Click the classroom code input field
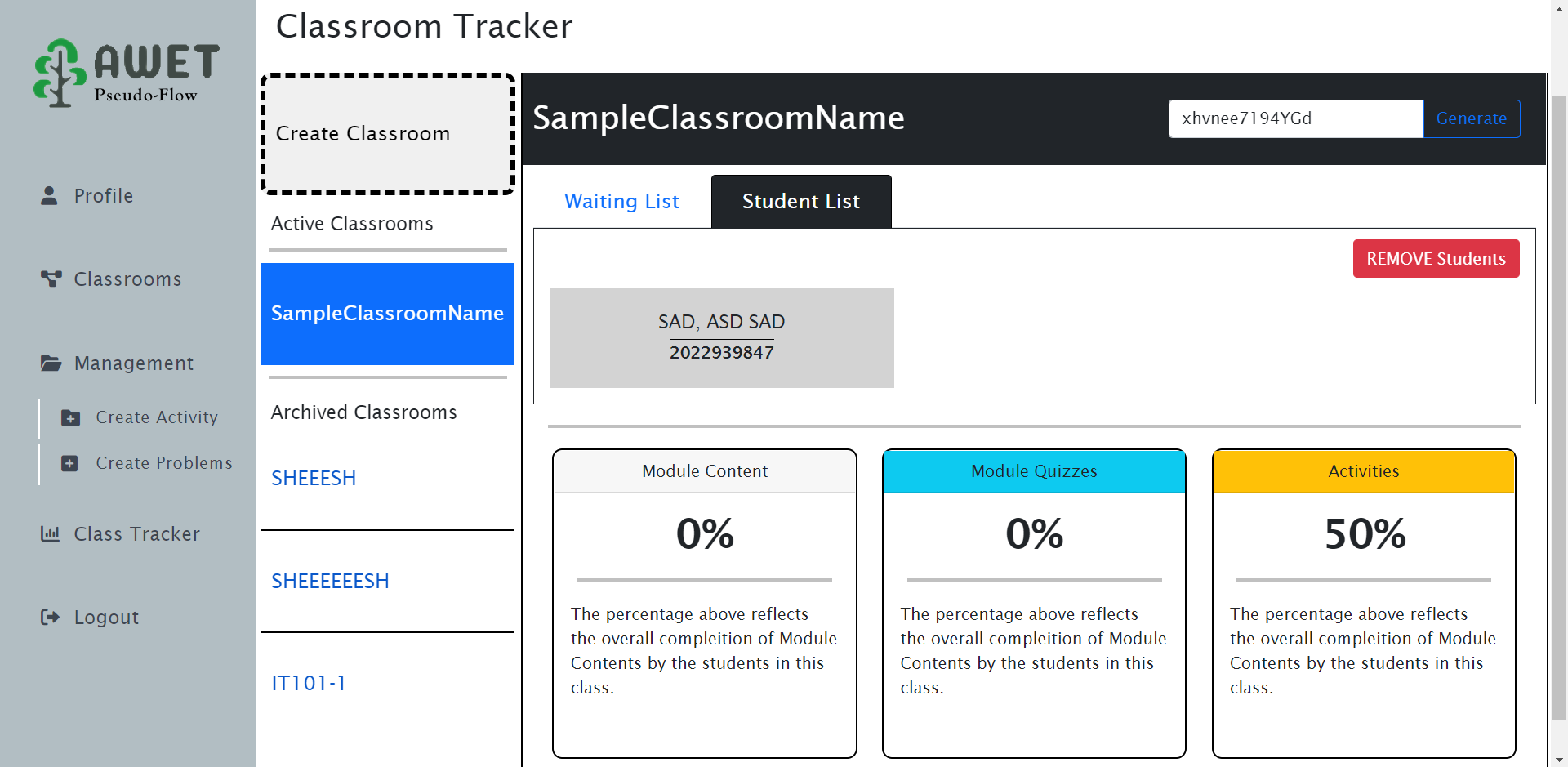The height and width of the screenshot is (767, 1568). click(x=1294, y=119)
